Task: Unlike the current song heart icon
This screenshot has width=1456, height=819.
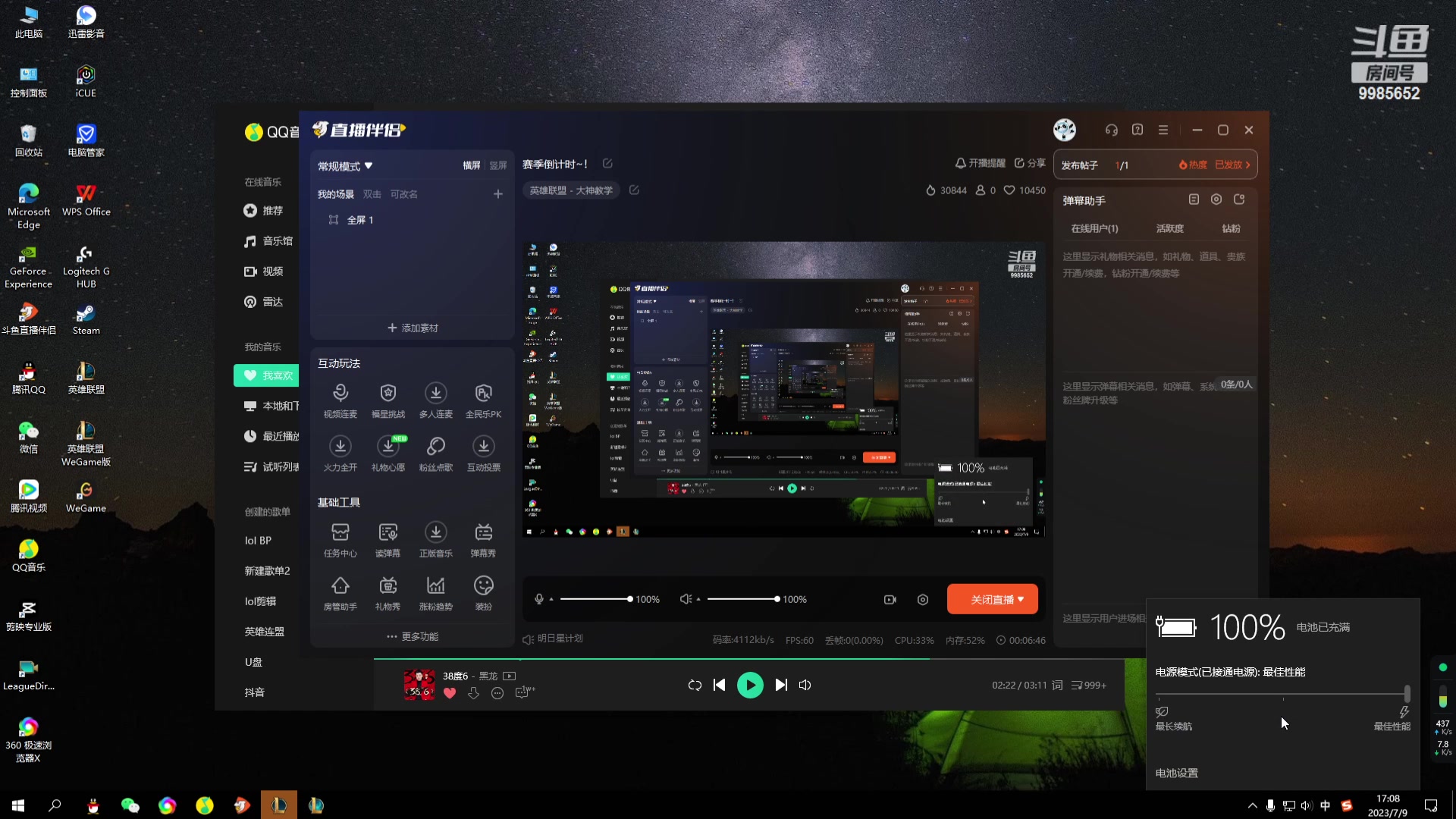Action: (x=450, y=693)
